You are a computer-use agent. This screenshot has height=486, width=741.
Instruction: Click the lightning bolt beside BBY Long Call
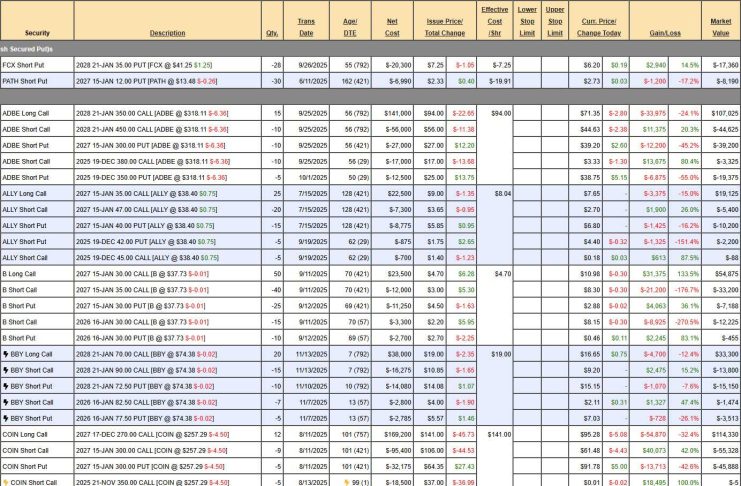pos(5,353)
